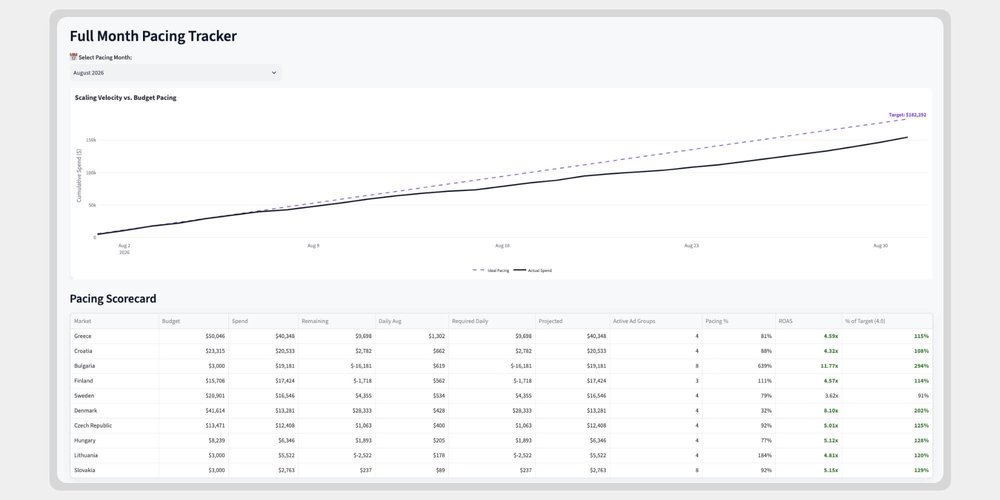Image resolution: width=1000 pixels, height=500 pixels.
Task: Click Hungary budget value $8,239
Action: 217,440
